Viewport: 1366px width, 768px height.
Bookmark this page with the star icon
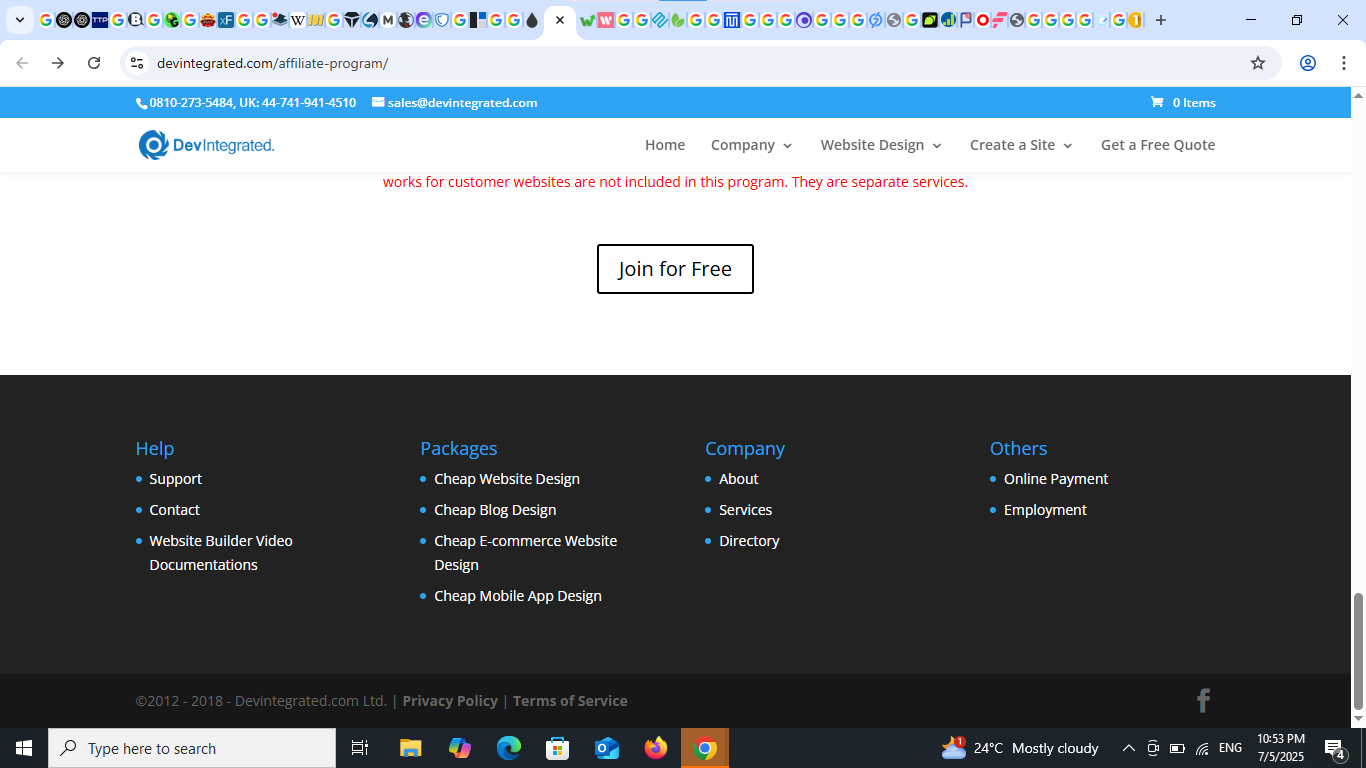click(1258, 63)
